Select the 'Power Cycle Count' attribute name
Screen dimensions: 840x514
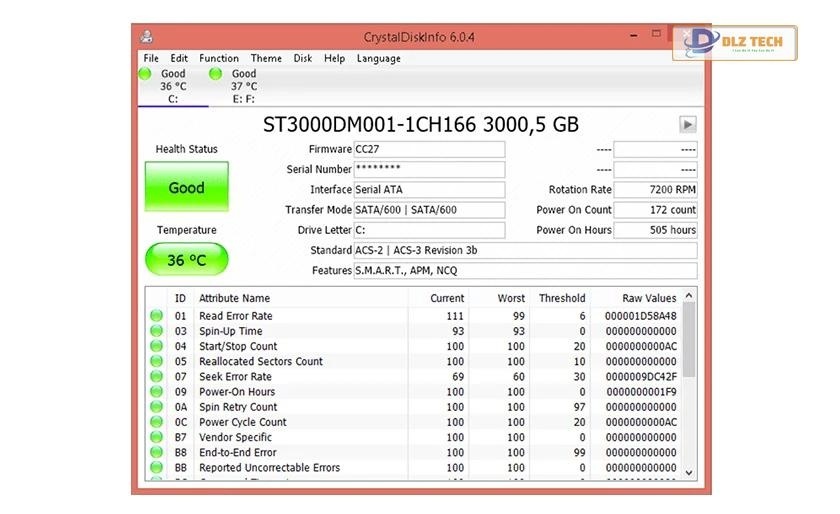pos(243,421)
